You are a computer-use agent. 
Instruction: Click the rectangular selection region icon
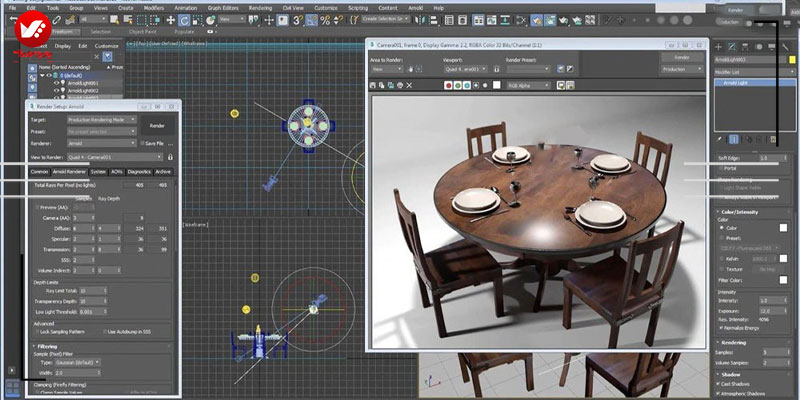(141, 20)
